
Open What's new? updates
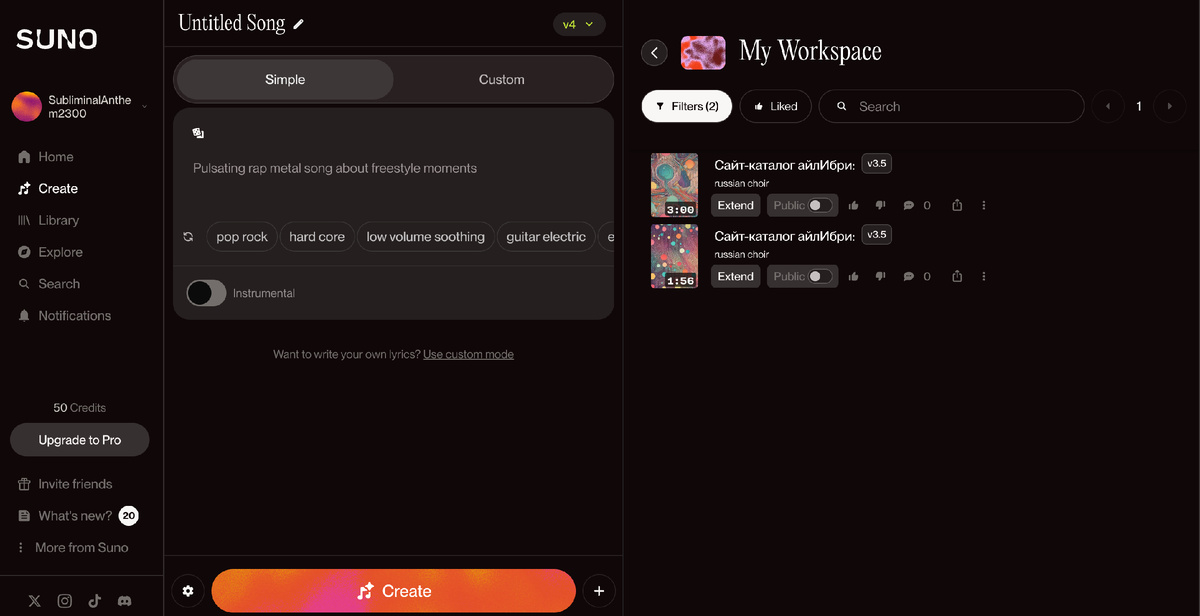(78, 516)
